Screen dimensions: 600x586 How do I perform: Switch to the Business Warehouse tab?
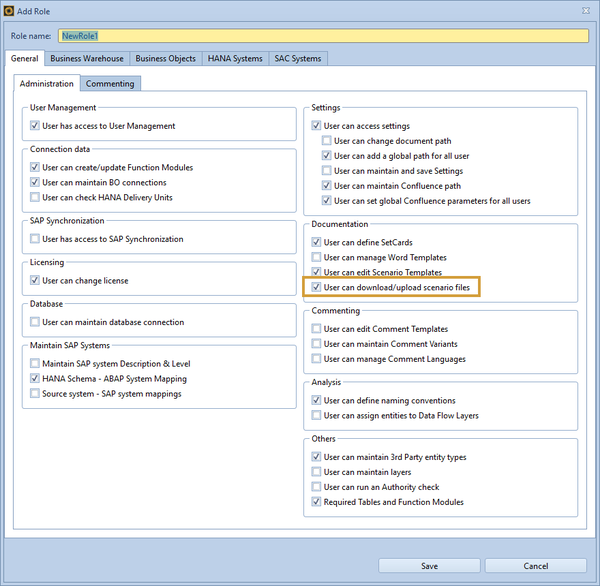tap(87, 59)
